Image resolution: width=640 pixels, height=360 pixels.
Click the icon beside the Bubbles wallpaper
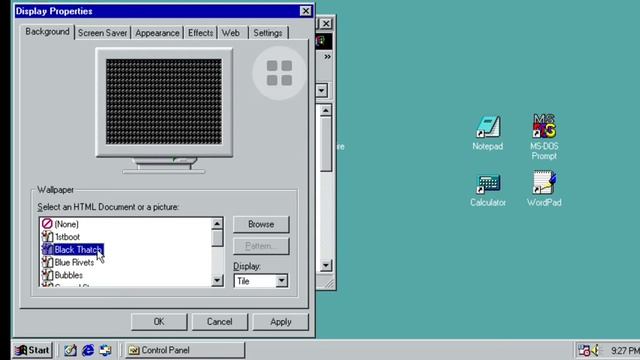[x=47, y=275]
